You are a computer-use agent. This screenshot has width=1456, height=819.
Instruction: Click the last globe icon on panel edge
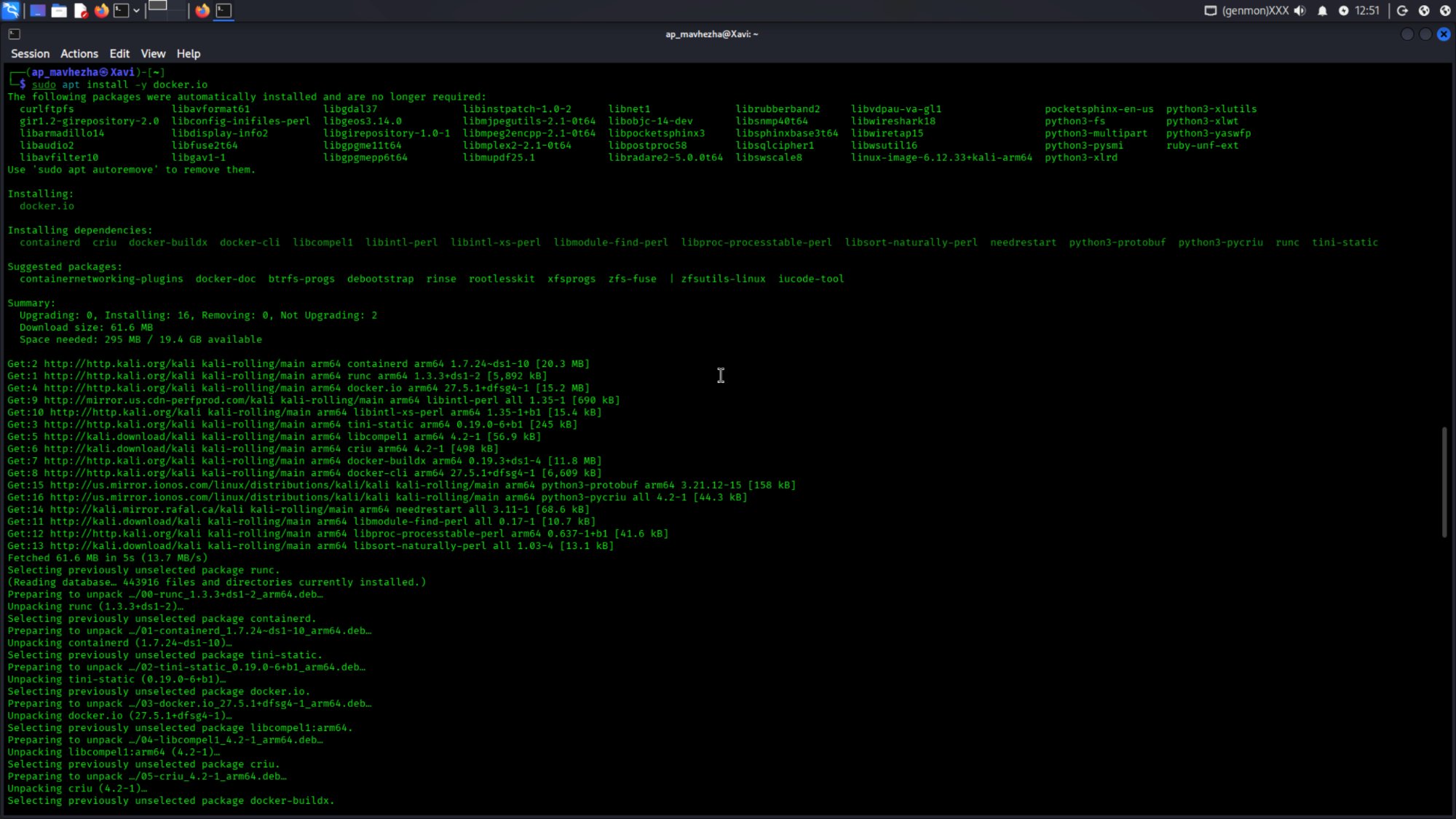pos(1446,11)
